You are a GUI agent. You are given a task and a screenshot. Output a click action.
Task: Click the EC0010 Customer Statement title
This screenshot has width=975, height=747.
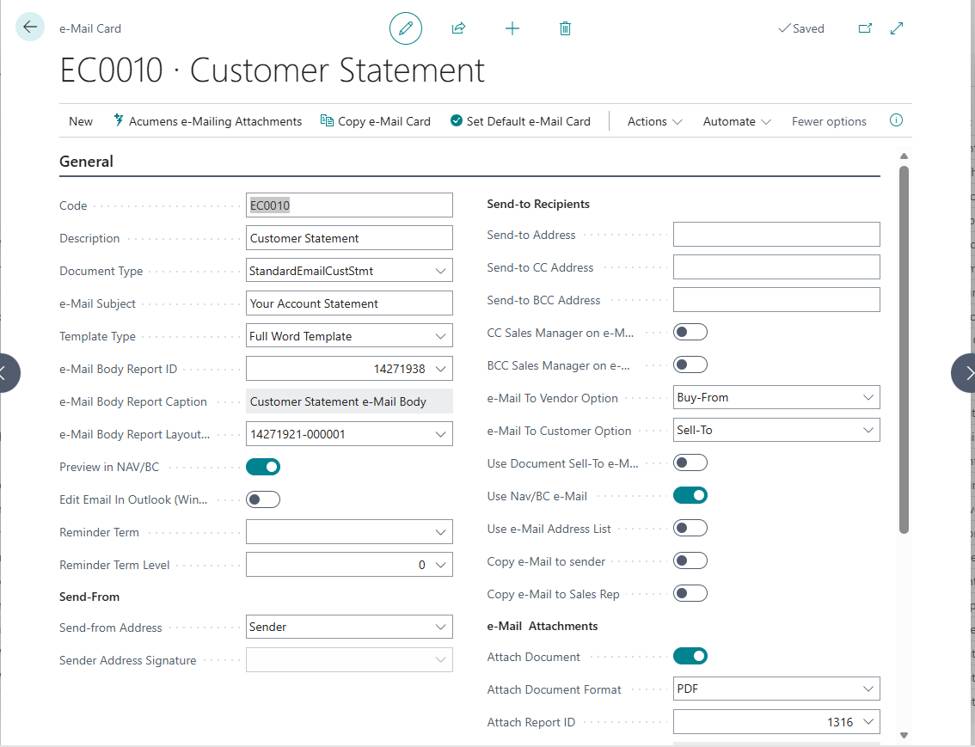coord(272,70)
